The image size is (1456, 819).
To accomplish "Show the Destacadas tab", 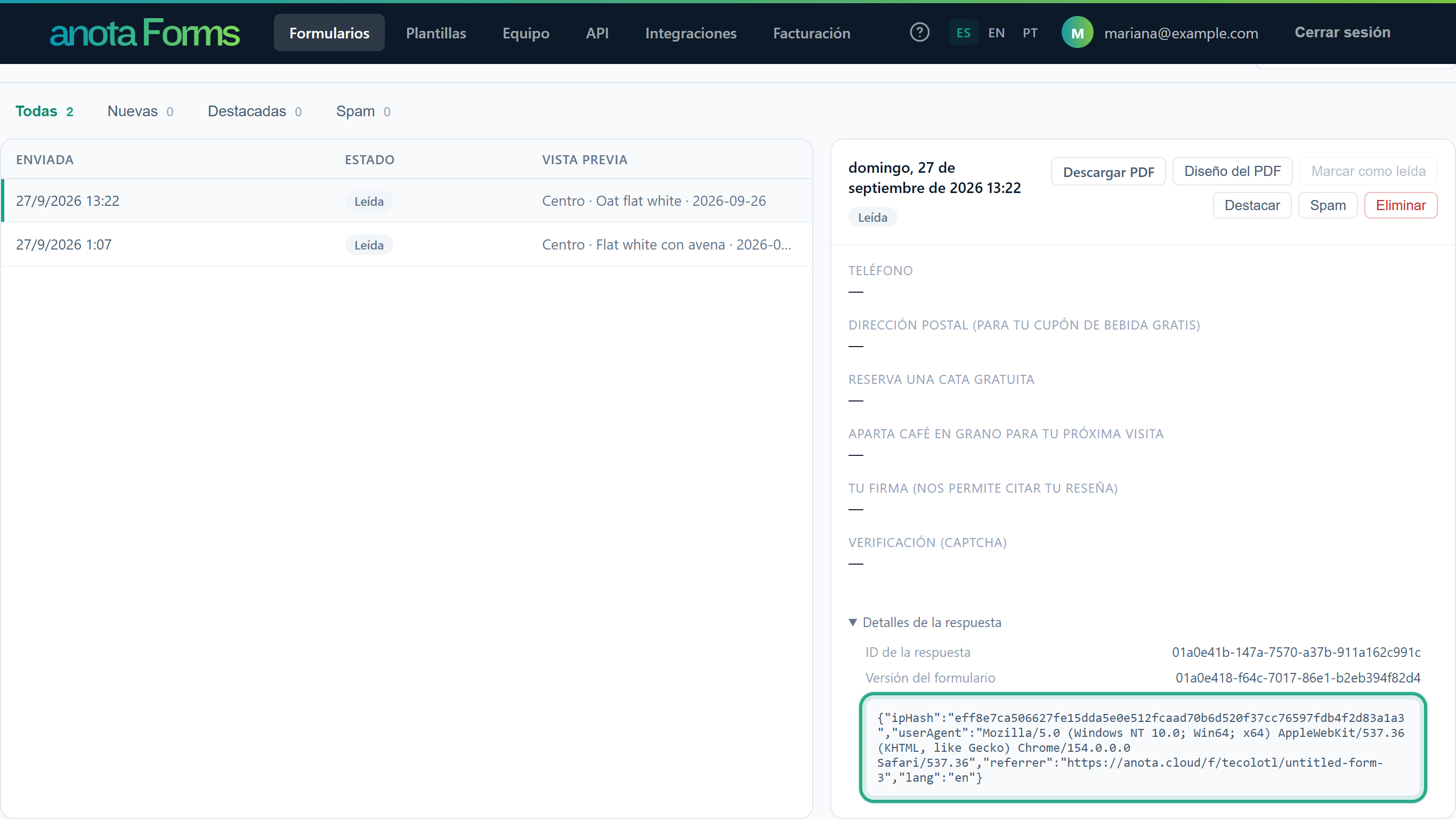I will click(255, 111).
